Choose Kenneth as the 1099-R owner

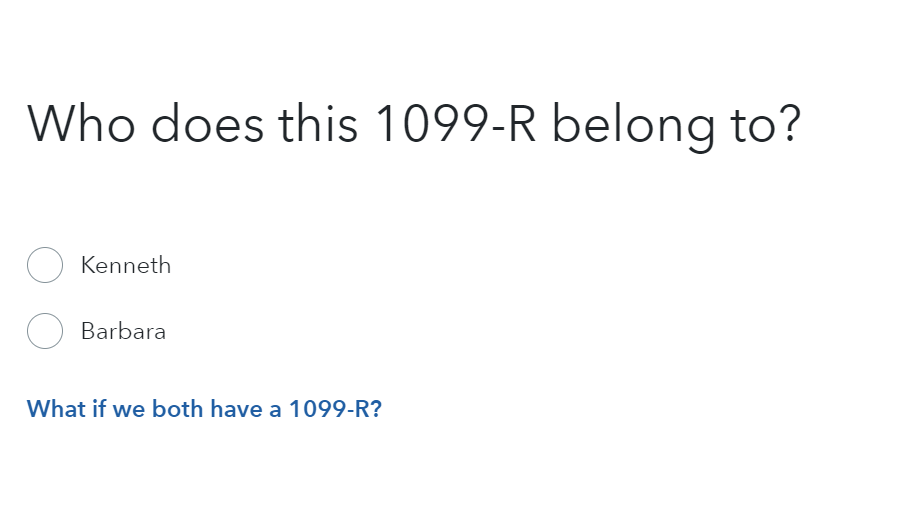pos(45,265)
